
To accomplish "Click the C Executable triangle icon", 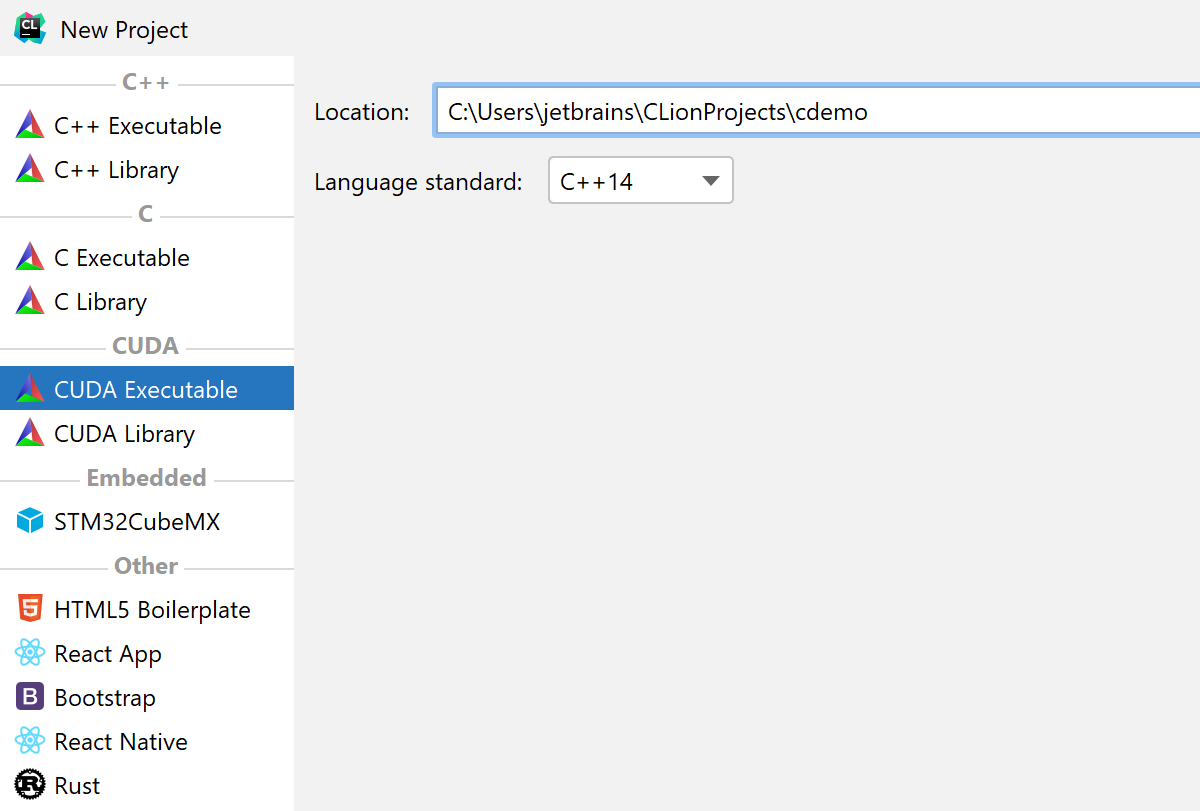I will 30,257.
